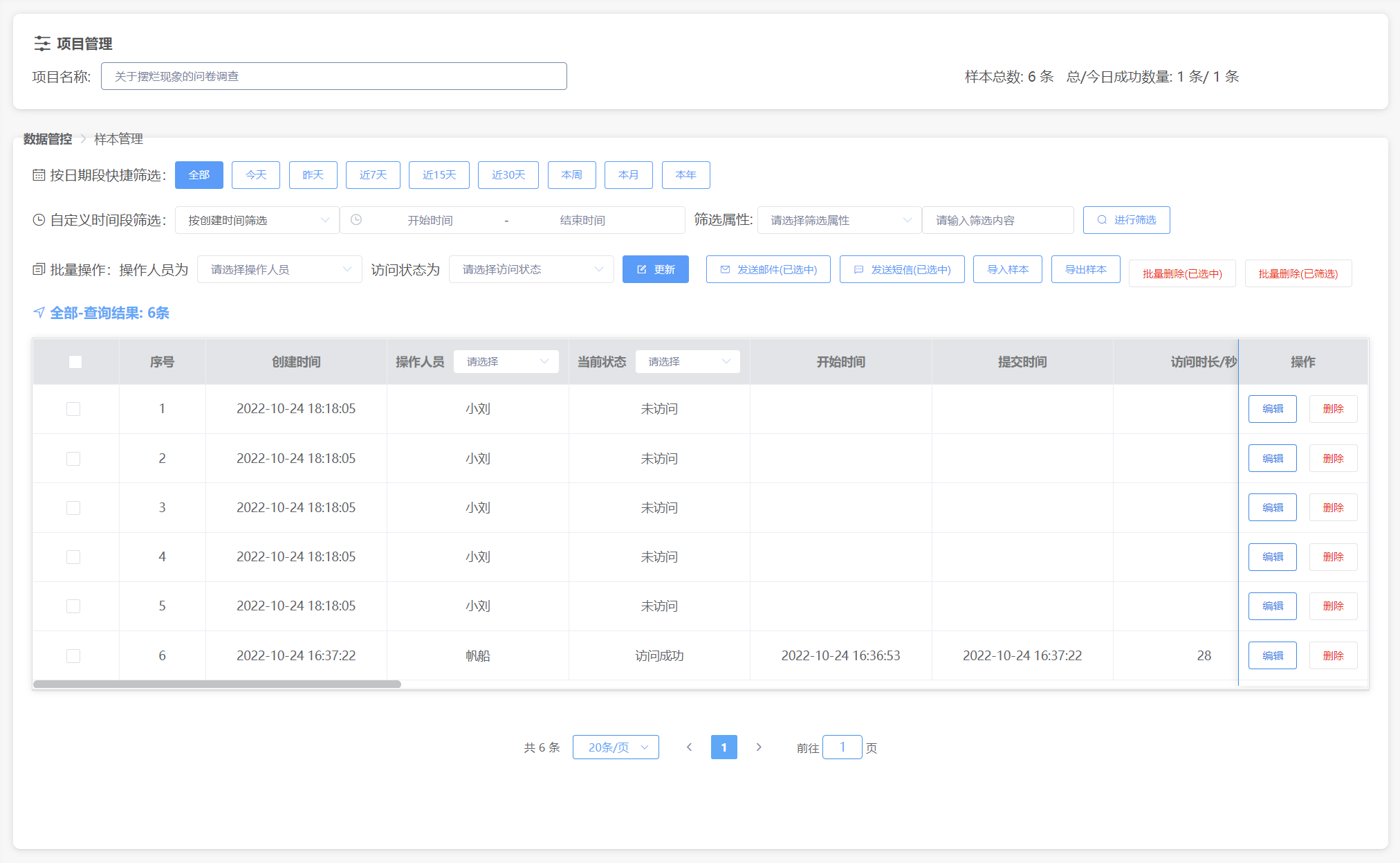Click the clock icon in the date range field
The image size is (1400, 863).
tap(356, 220)
